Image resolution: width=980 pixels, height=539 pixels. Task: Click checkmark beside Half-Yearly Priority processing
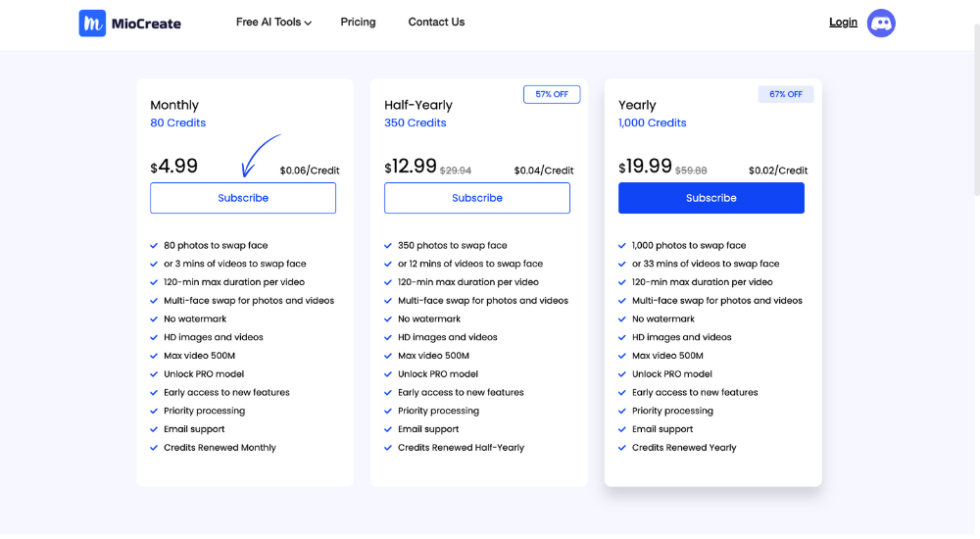coord(388,411)
